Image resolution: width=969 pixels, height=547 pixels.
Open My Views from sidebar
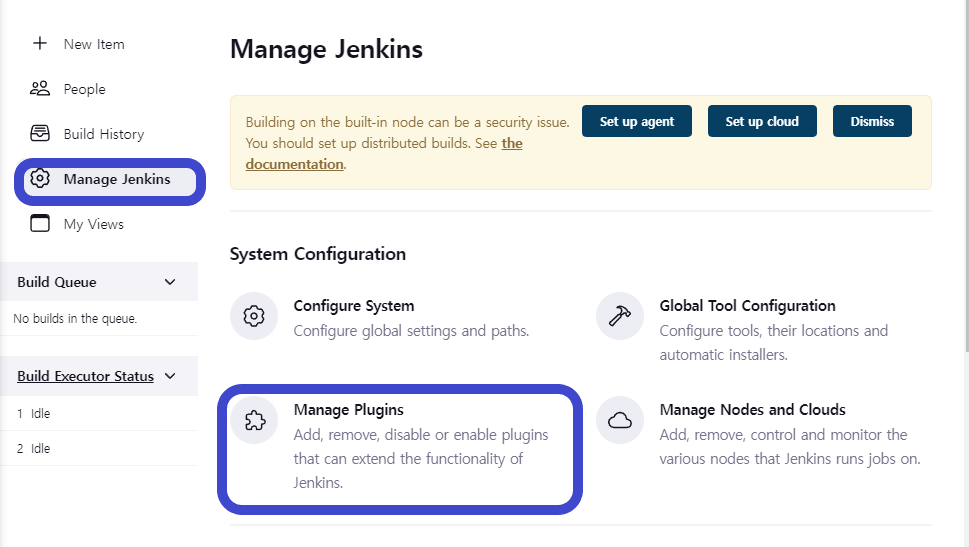[93, 224]
